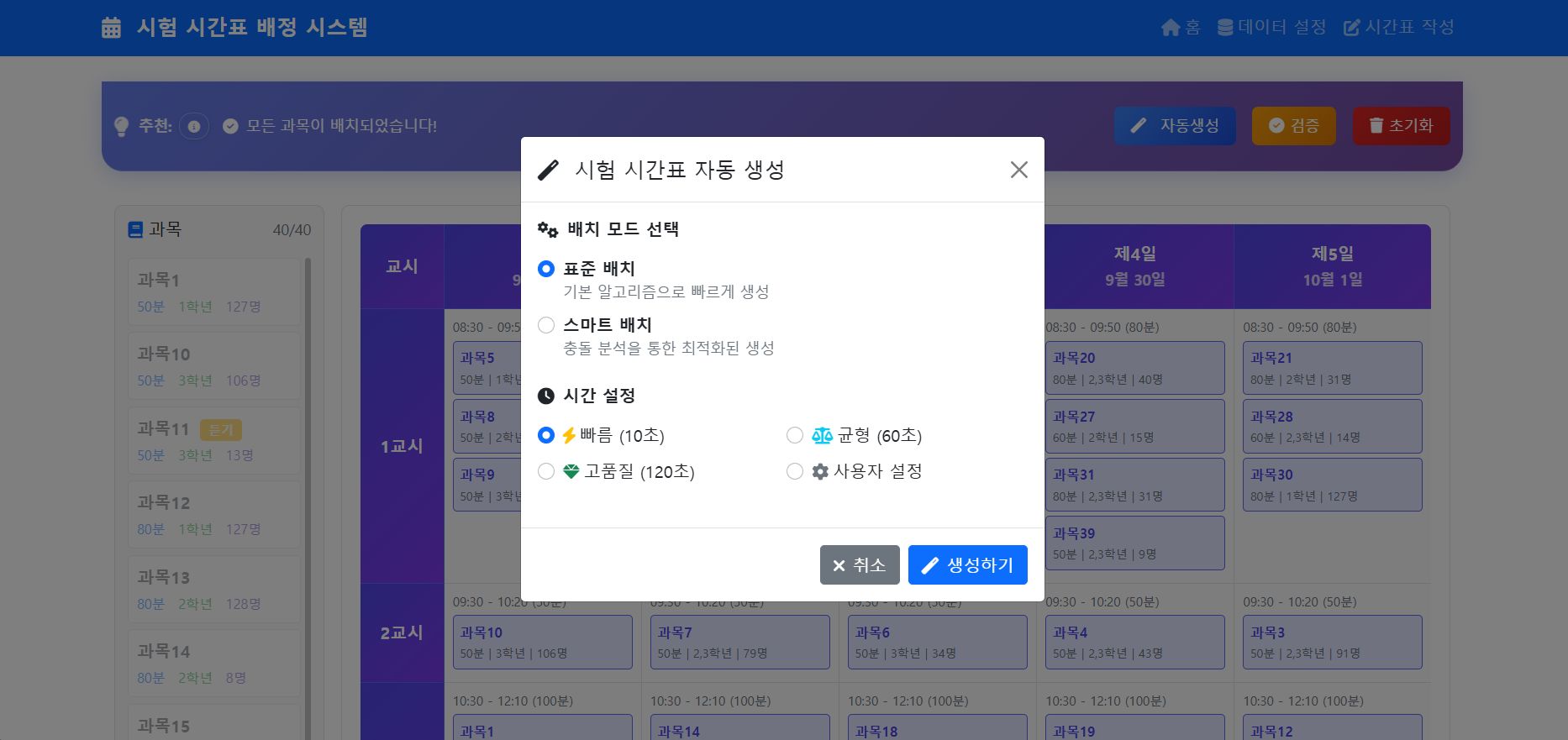Image resolution: width=1568 pixels, height=740 pixels.
Task: Open the 시간표 작성 navigation link
Action: pos(1399,28)
